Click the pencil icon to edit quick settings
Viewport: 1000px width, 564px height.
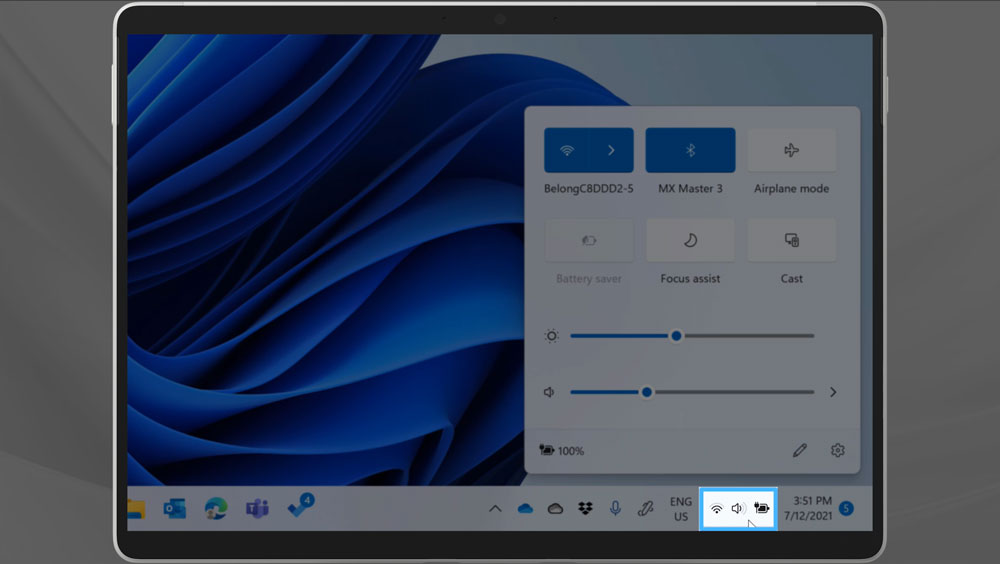click(x=799, y=451)
